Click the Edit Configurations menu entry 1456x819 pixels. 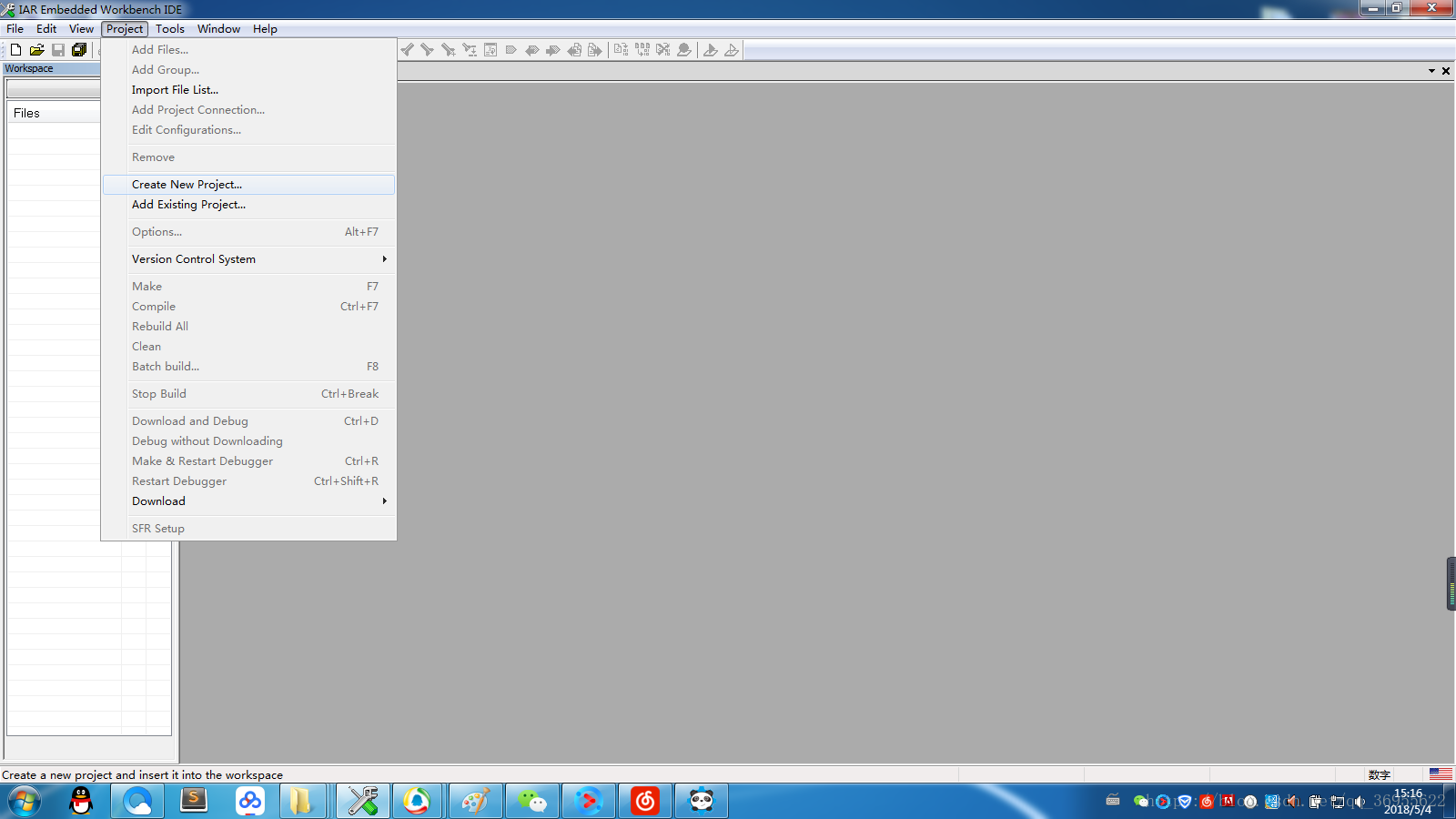pos(248,130)
